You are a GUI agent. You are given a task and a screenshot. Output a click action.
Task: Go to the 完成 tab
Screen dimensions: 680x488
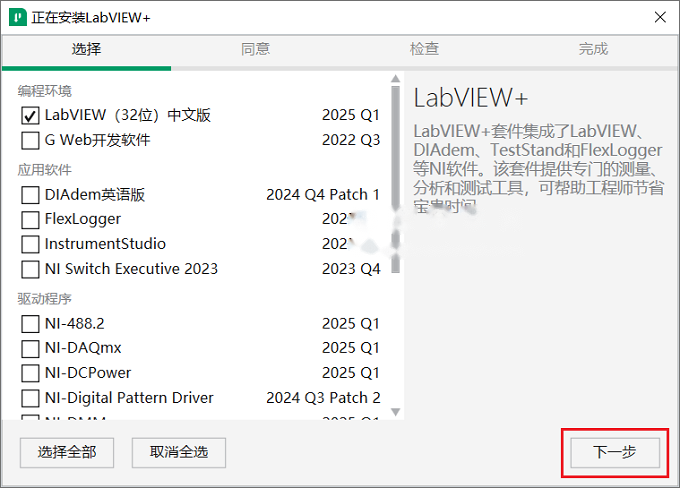tap(593, 49)
